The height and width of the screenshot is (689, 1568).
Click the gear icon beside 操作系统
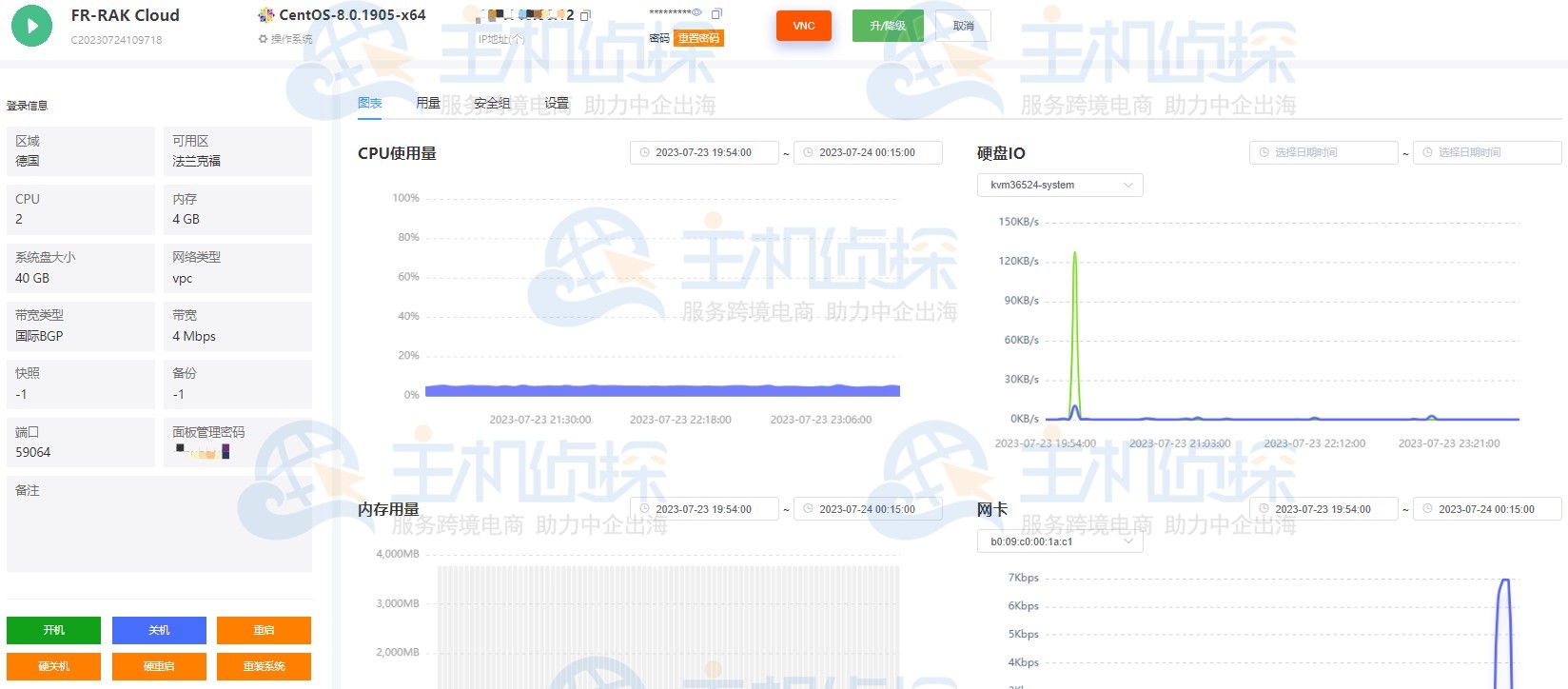coord(263,39)
